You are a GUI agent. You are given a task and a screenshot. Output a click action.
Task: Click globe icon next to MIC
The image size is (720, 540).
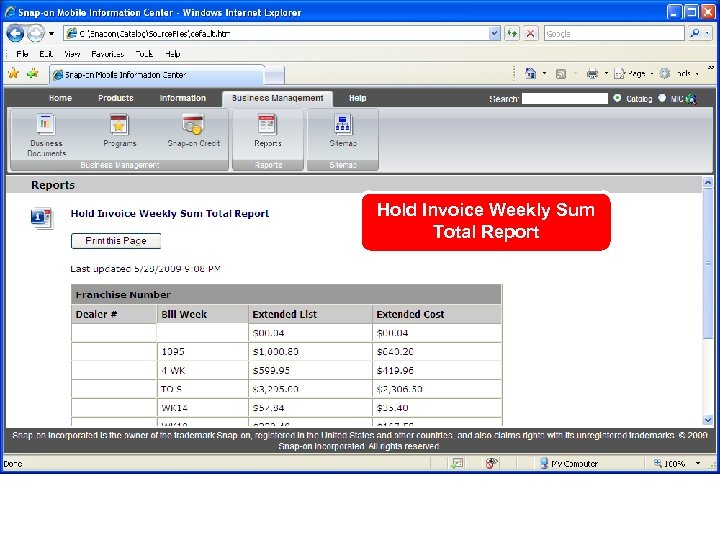pos(691,99)
